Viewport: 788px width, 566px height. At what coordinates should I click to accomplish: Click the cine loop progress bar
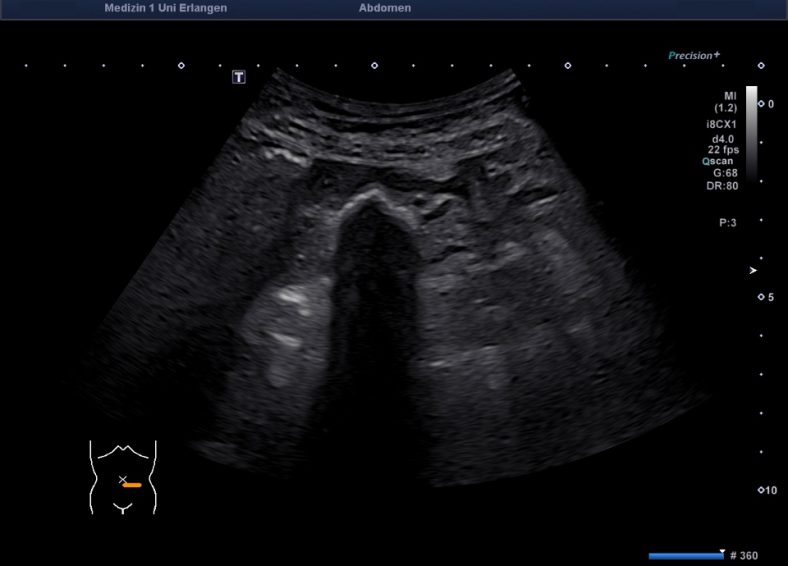(x=685, y=555)
